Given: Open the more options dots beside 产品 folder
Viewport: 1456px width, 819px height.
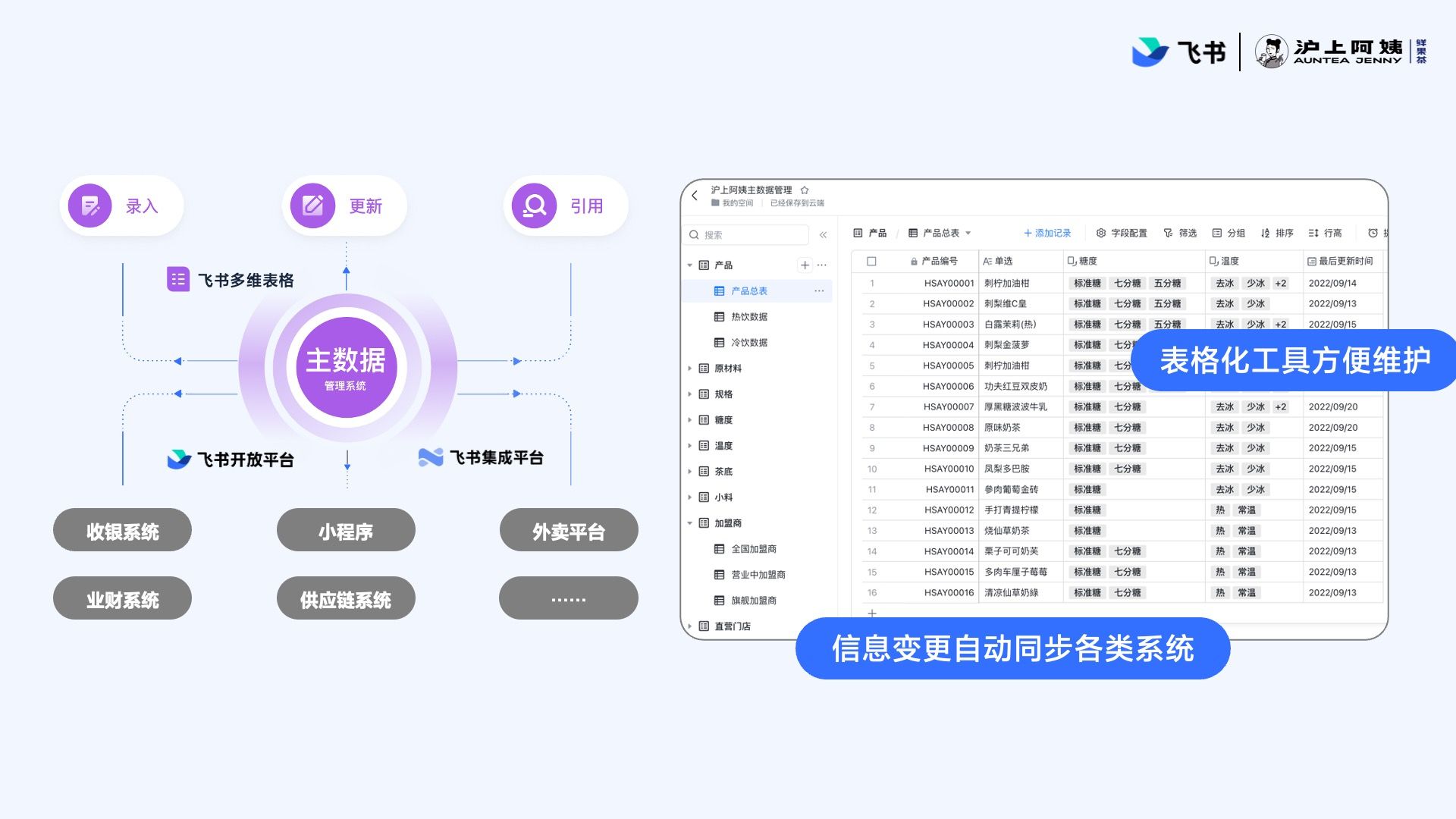Looking at the screenshot, I should point(821,265).
